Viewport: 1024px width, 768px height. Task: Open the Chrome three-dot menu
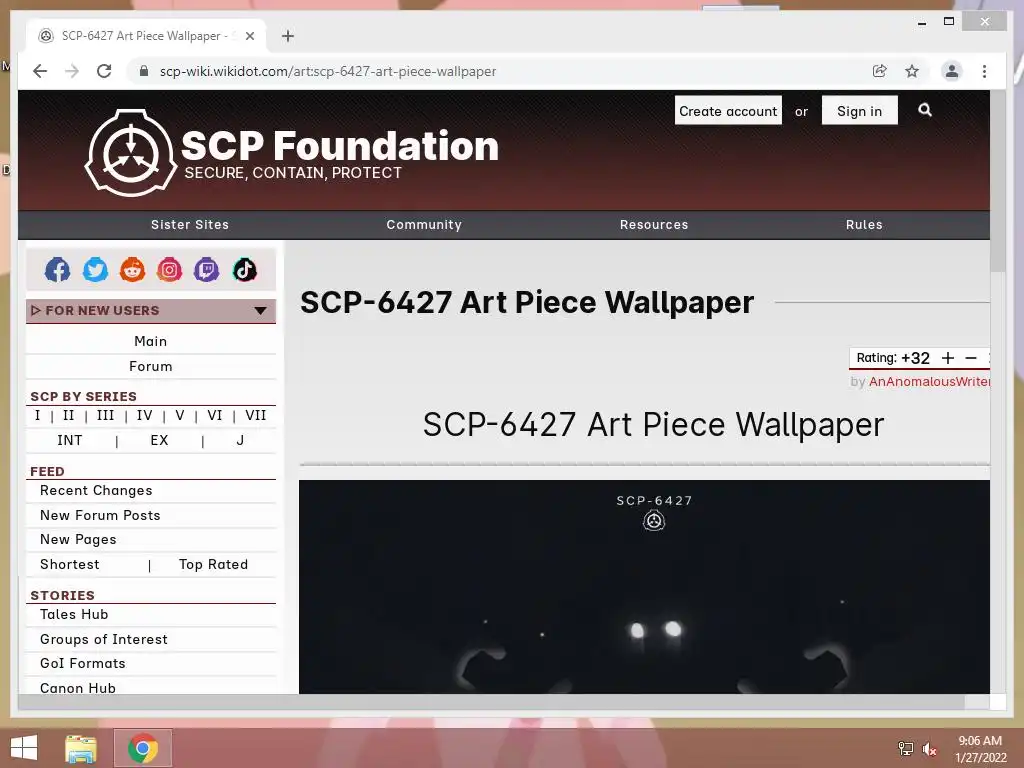coord(984,71)
